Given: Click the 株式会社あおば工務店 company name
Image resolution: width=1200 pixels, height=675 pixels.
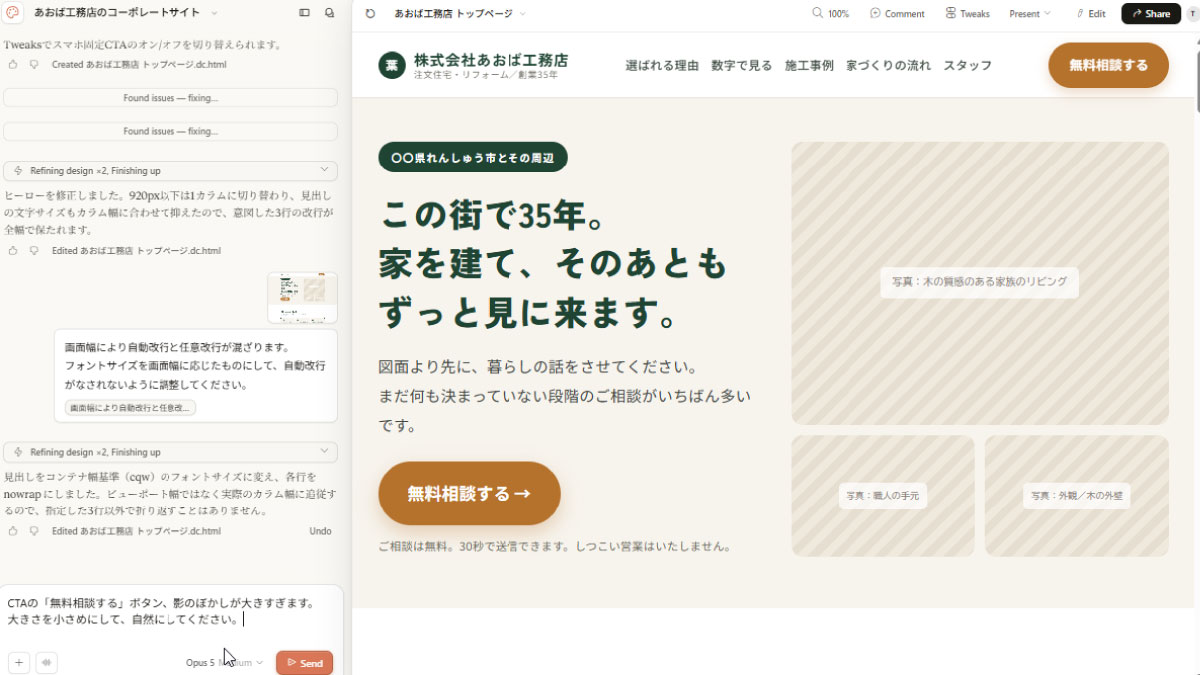Looking at the screenshot, I should click(491, 60).
